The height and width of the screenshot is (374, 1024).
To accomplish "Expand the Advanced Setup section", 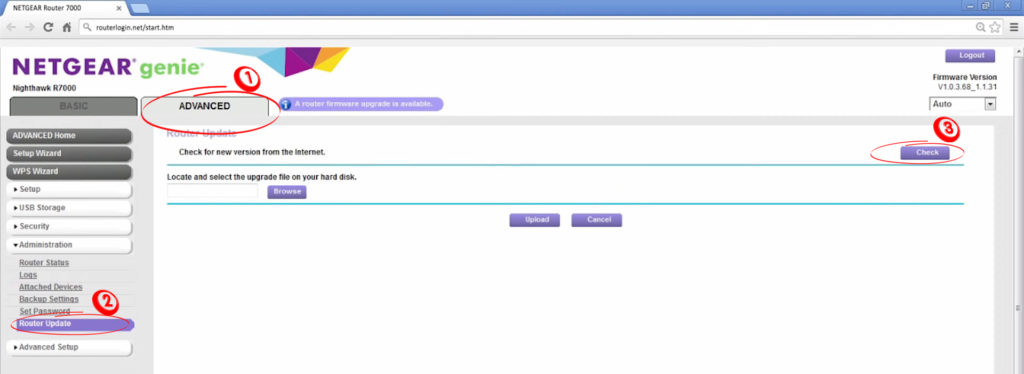I will pyautogui.click(x=69, y=347).
